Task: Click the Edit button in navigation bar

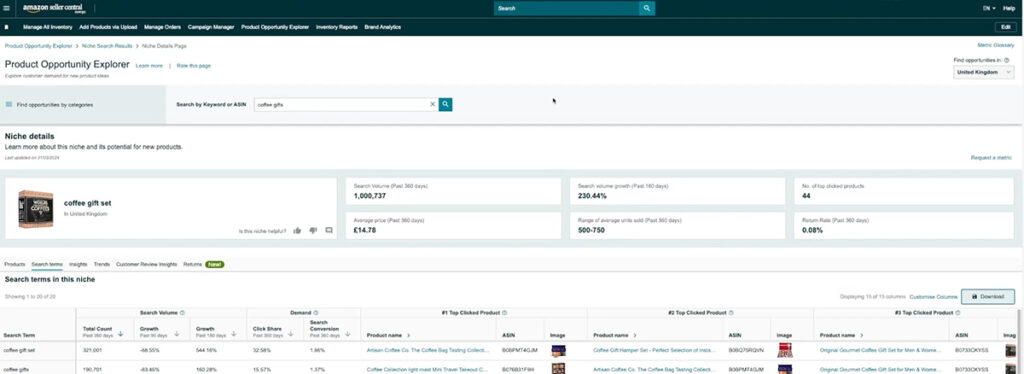Action: 1005,27
